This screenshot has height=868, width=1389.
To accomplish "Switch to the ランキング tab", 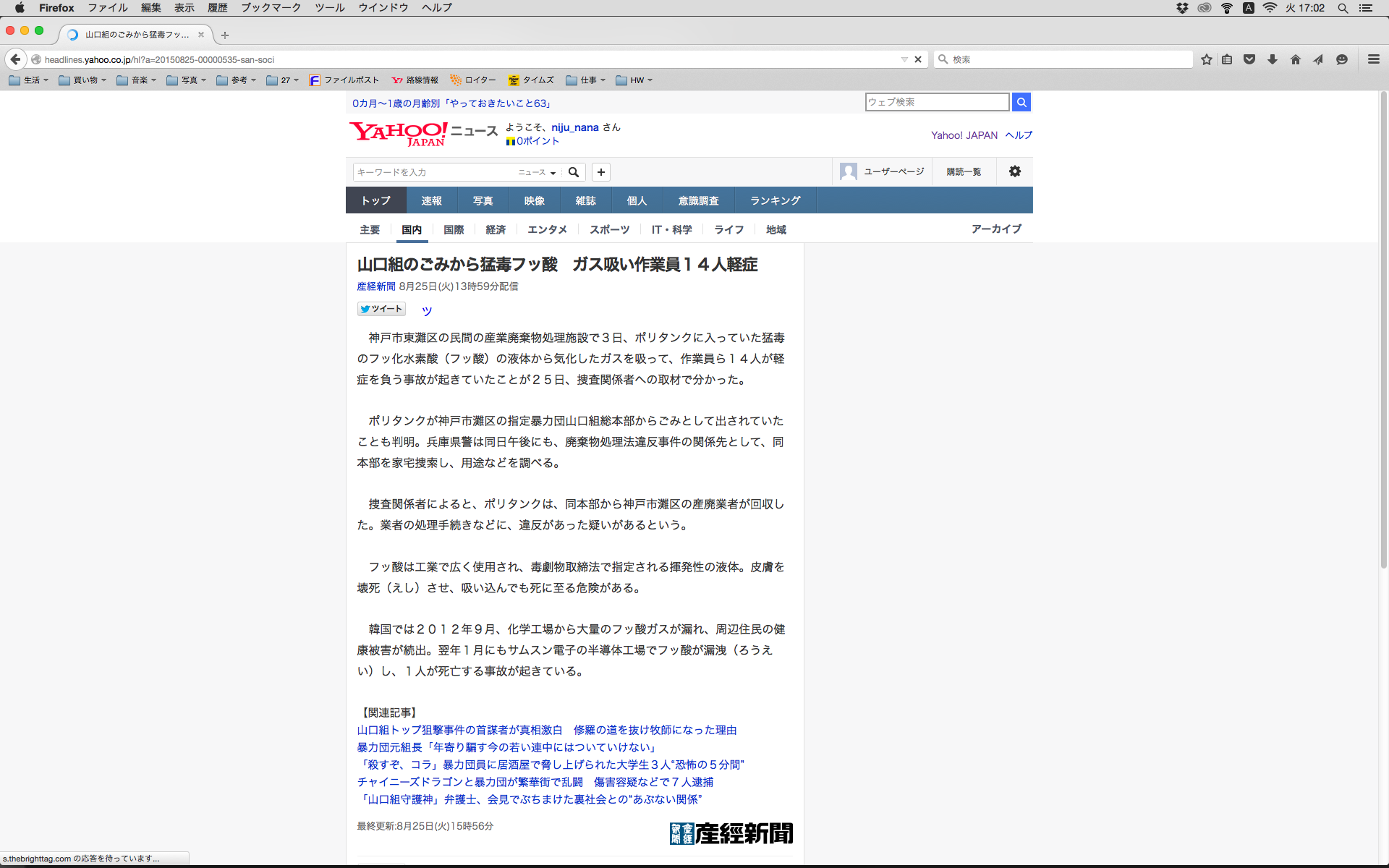I will 775,200.
